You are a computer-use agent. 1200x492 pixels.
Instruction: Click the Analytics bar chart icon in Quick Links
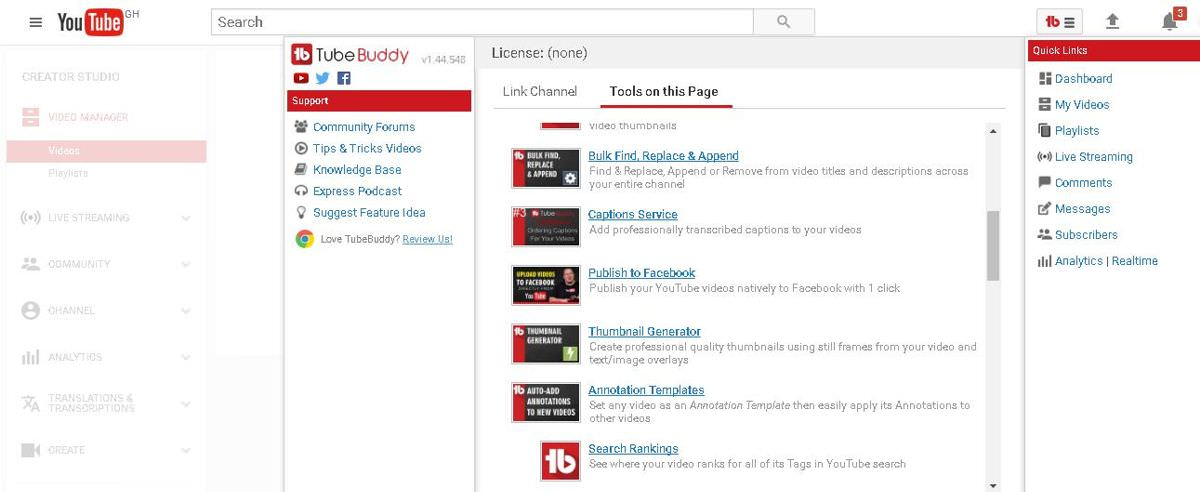1045,261
